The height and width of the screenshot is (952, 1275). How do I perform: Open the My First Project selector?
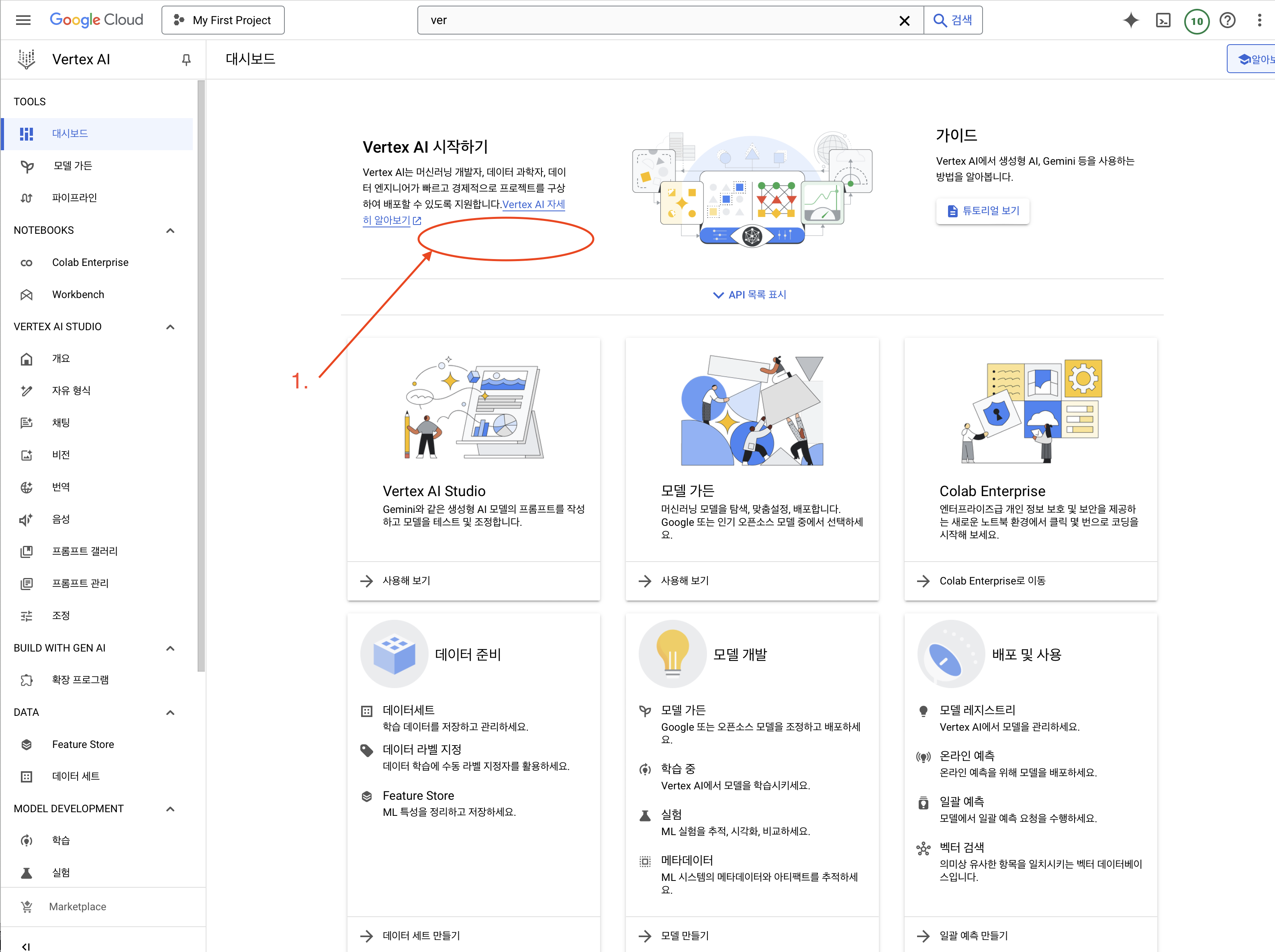(223, 20)
